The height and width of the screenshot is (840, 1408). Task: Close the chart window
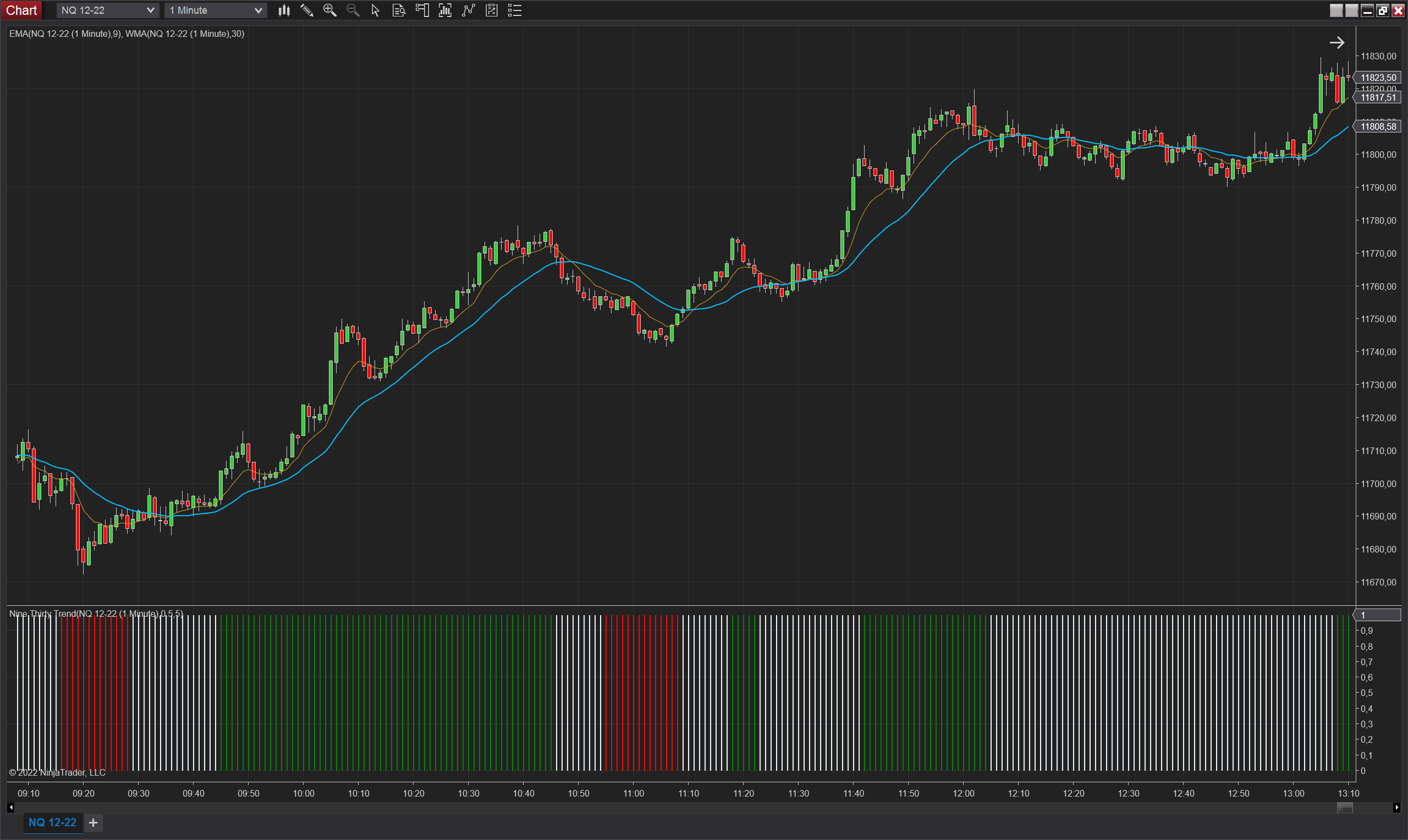(1398, 10)
